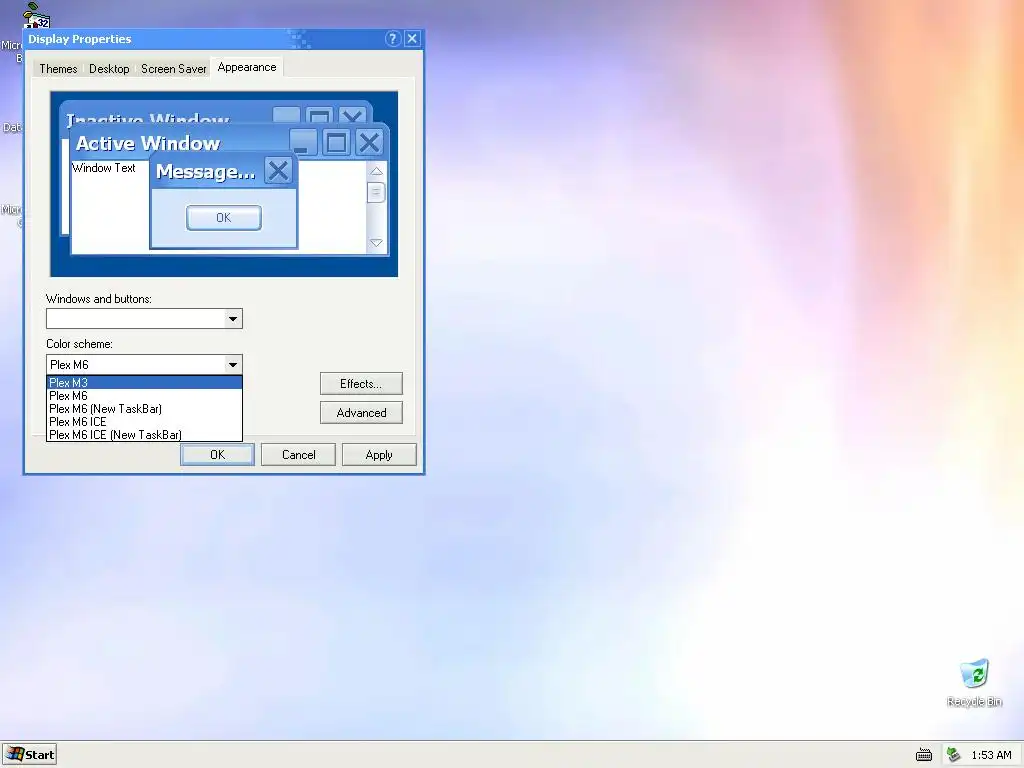The width and height of the screenshot is (1024, 768).
Task: Click the Active Window preview minimize icon
Action: tap(303, 142)
